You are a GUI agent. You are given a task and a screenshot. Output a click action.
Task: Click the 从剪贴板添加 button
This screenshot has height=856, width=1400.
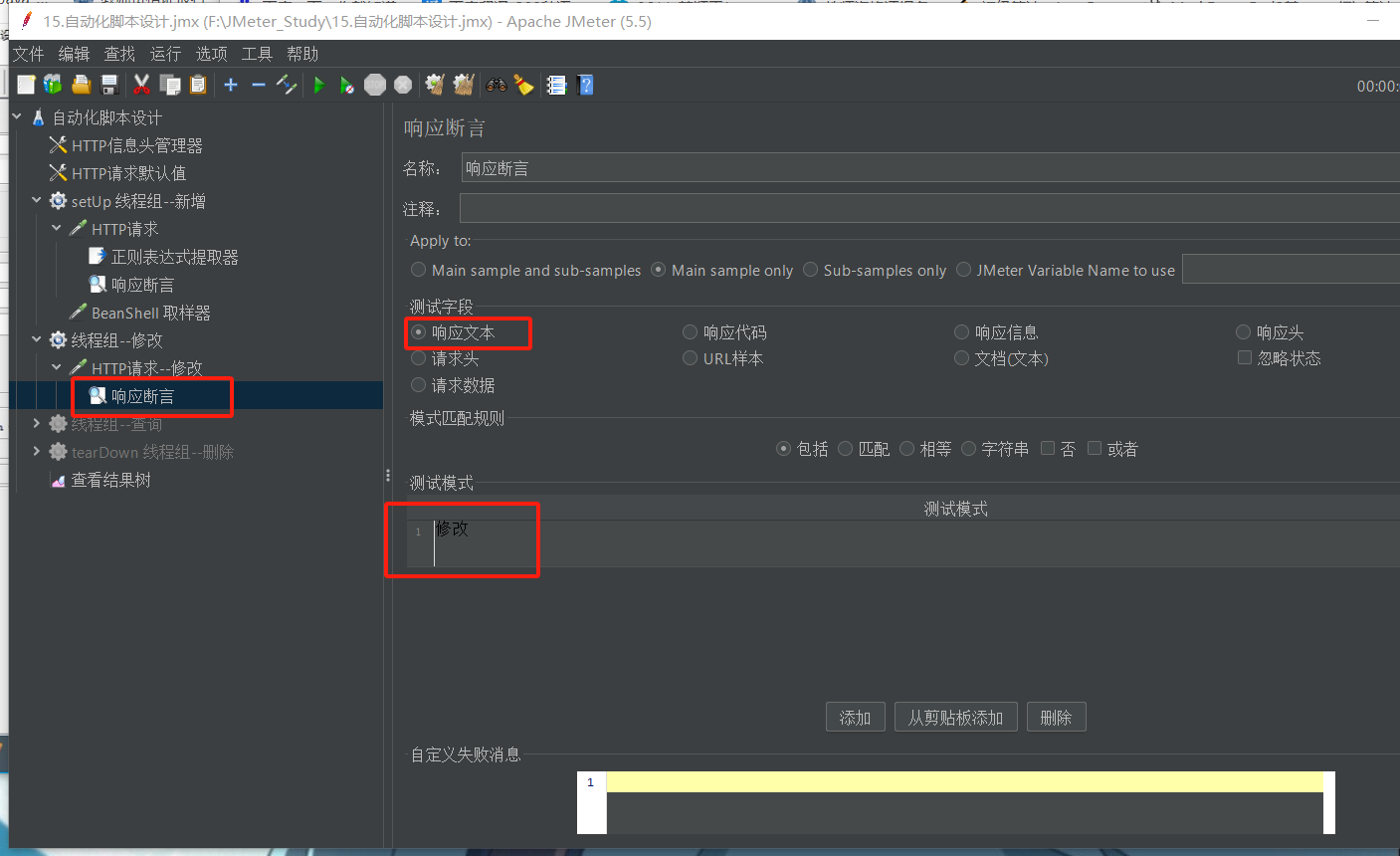(x=956, y=718)
